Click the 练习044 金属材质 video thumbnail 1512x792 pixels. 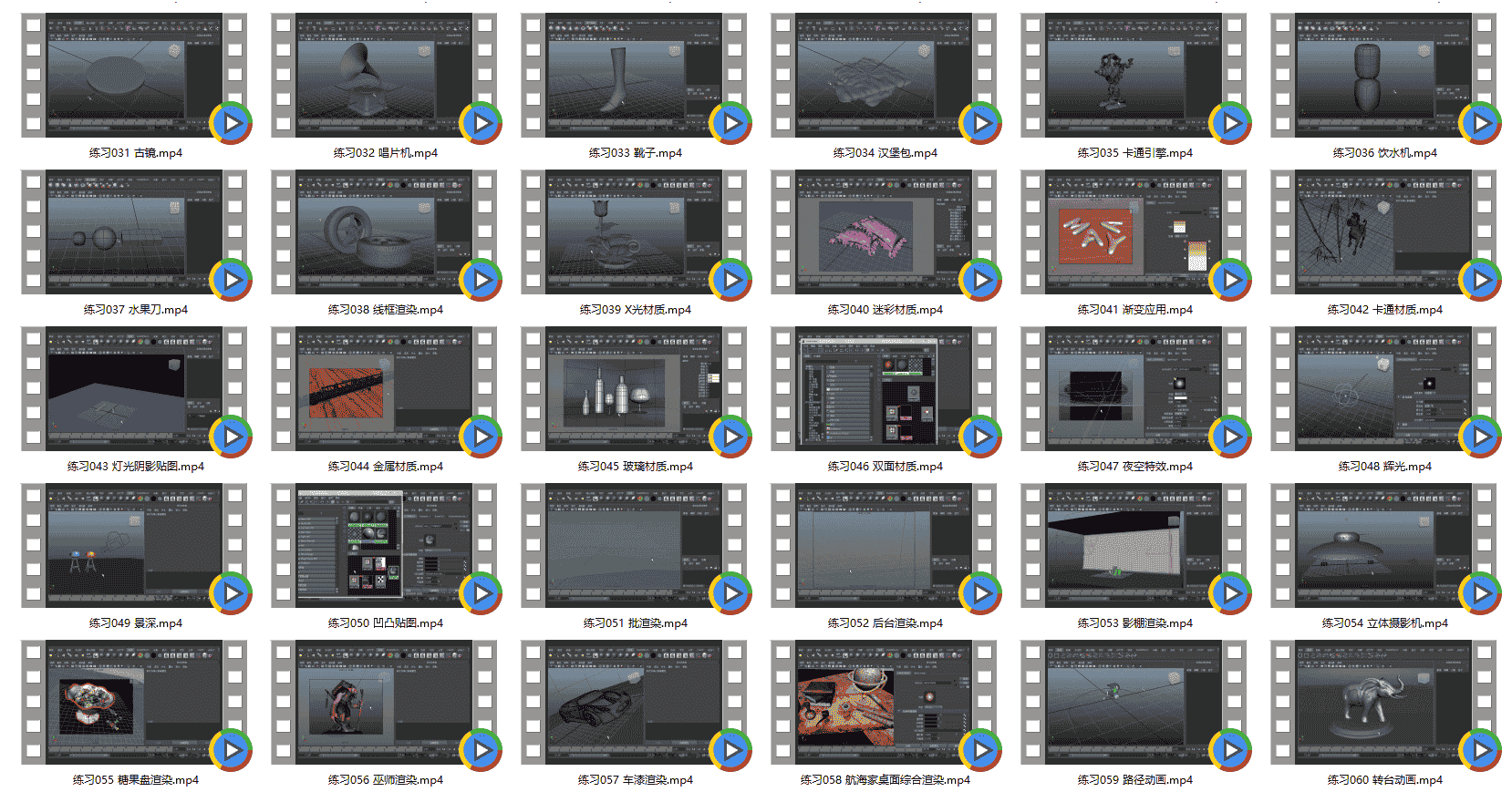384,389
